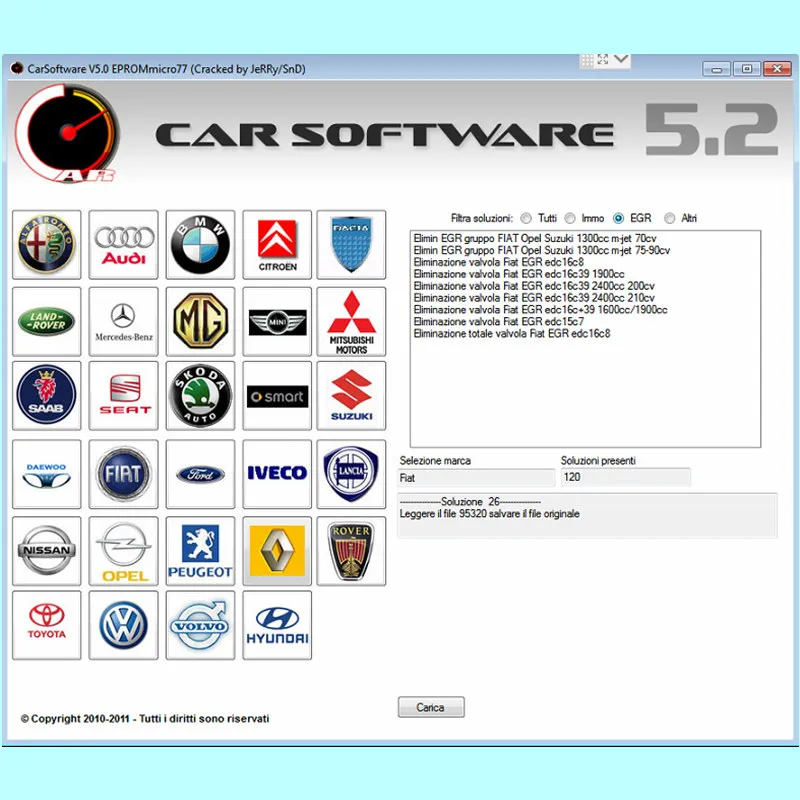Select the Daewoo brand logo
Screen dimensions: 800x800
(x=46, y=474)
